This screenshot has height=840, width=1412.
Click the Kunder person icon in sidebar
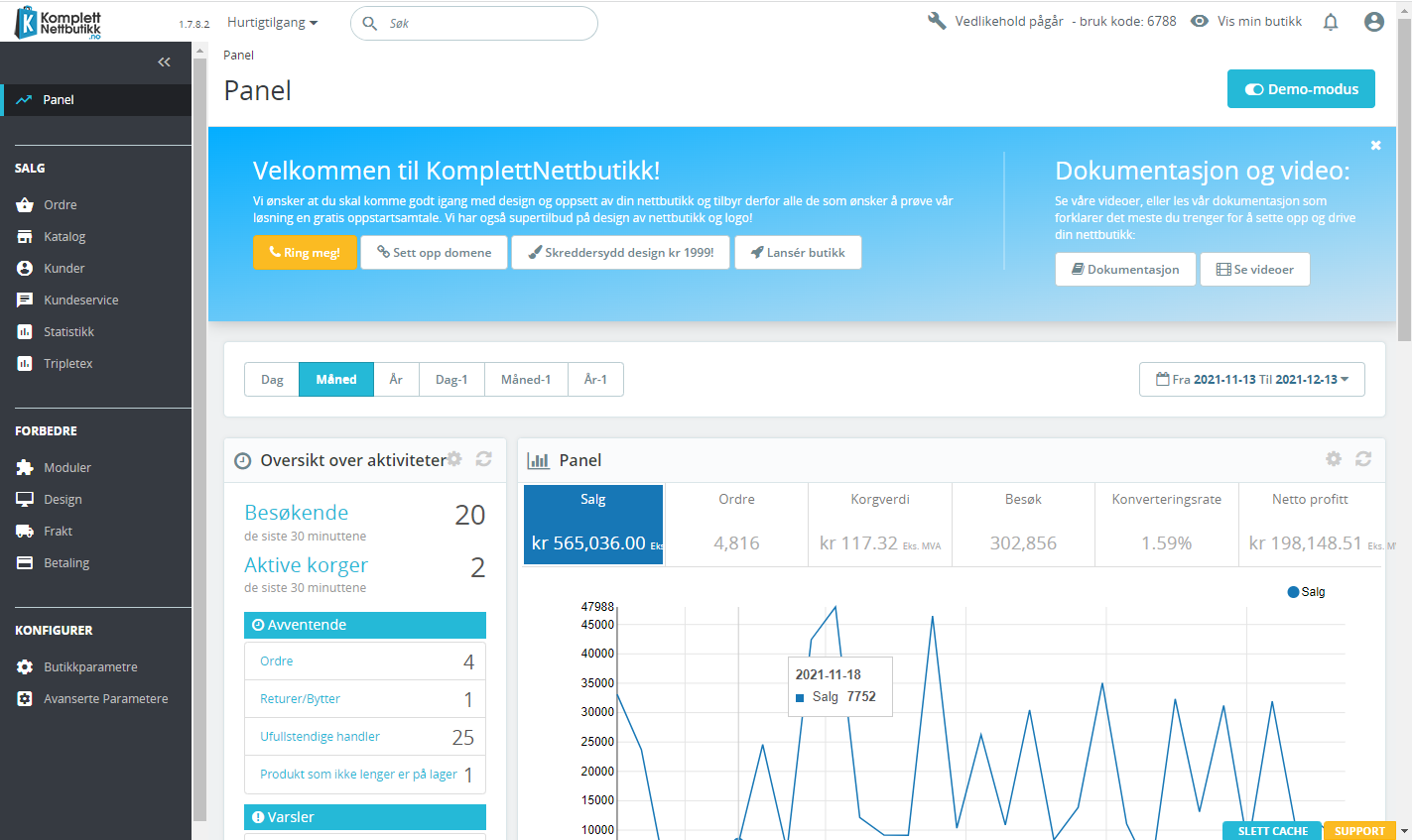pos(25,269)
